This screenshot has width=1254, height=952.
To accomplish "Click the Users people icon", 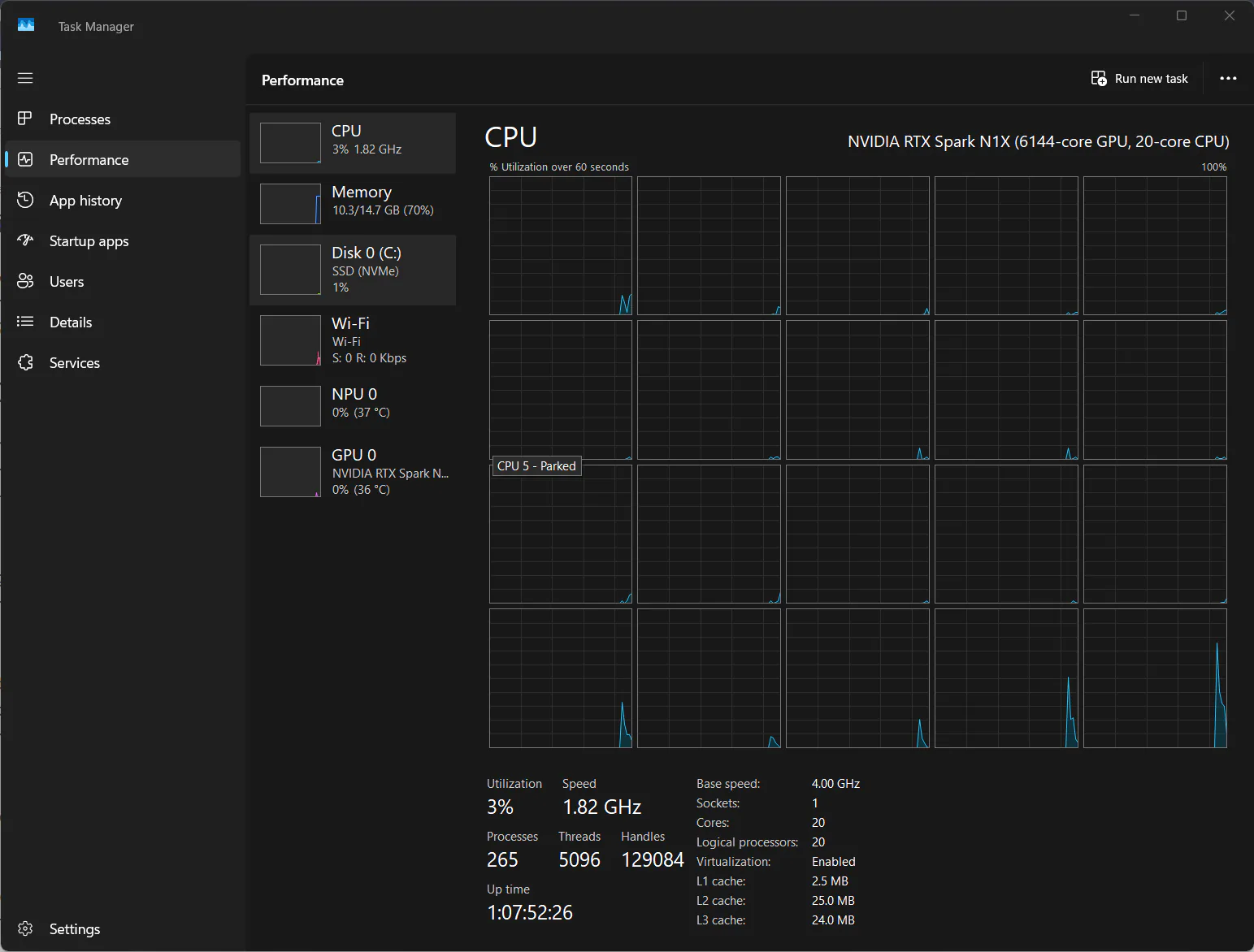I will (x=25, y=281).
